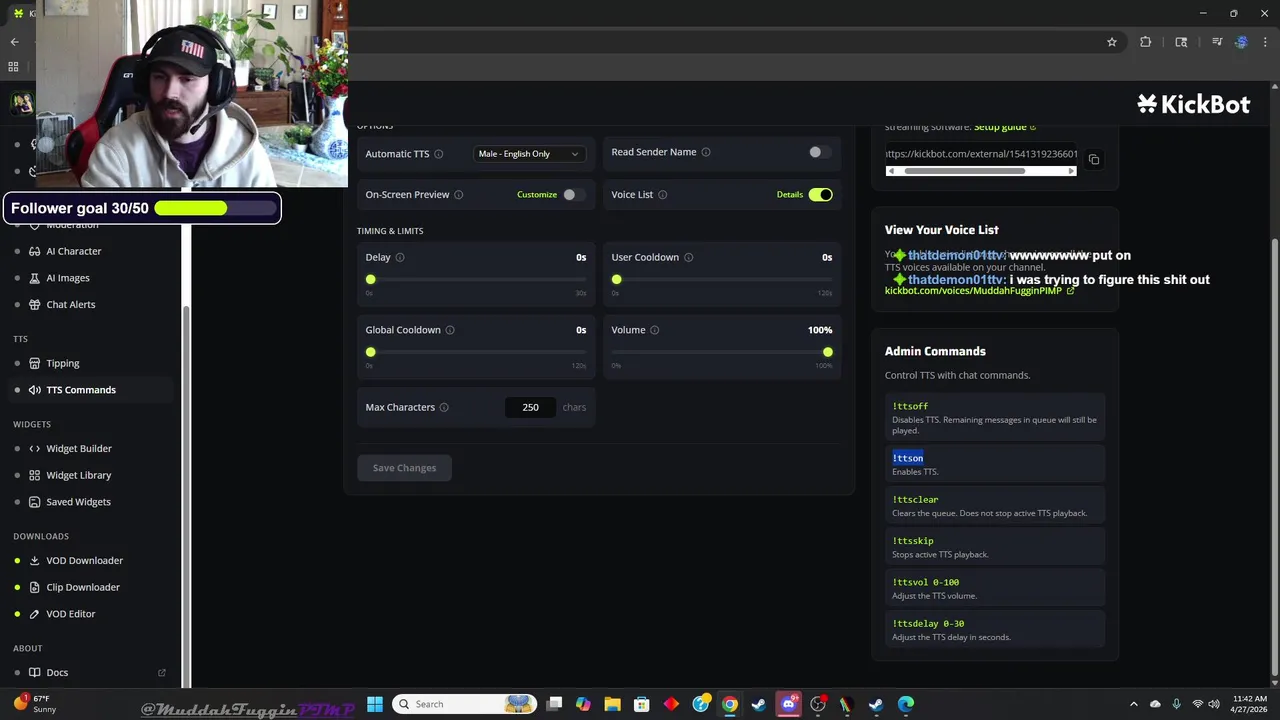Open the VOD Downloader page
The image size is (1280, 720).
84,561
